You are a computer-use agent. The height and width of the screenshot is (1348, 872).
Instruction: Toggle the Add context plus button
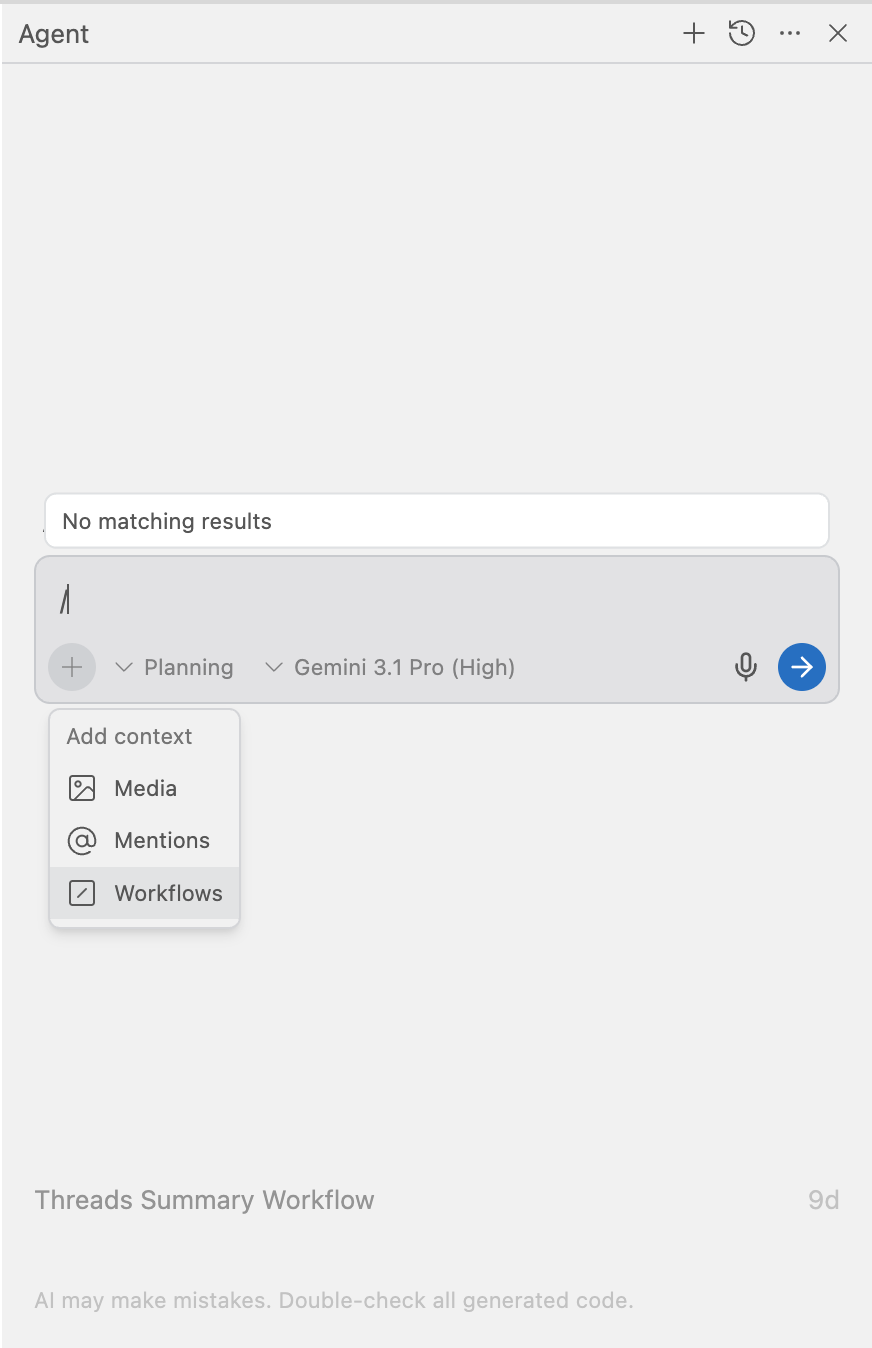(72, 667)
